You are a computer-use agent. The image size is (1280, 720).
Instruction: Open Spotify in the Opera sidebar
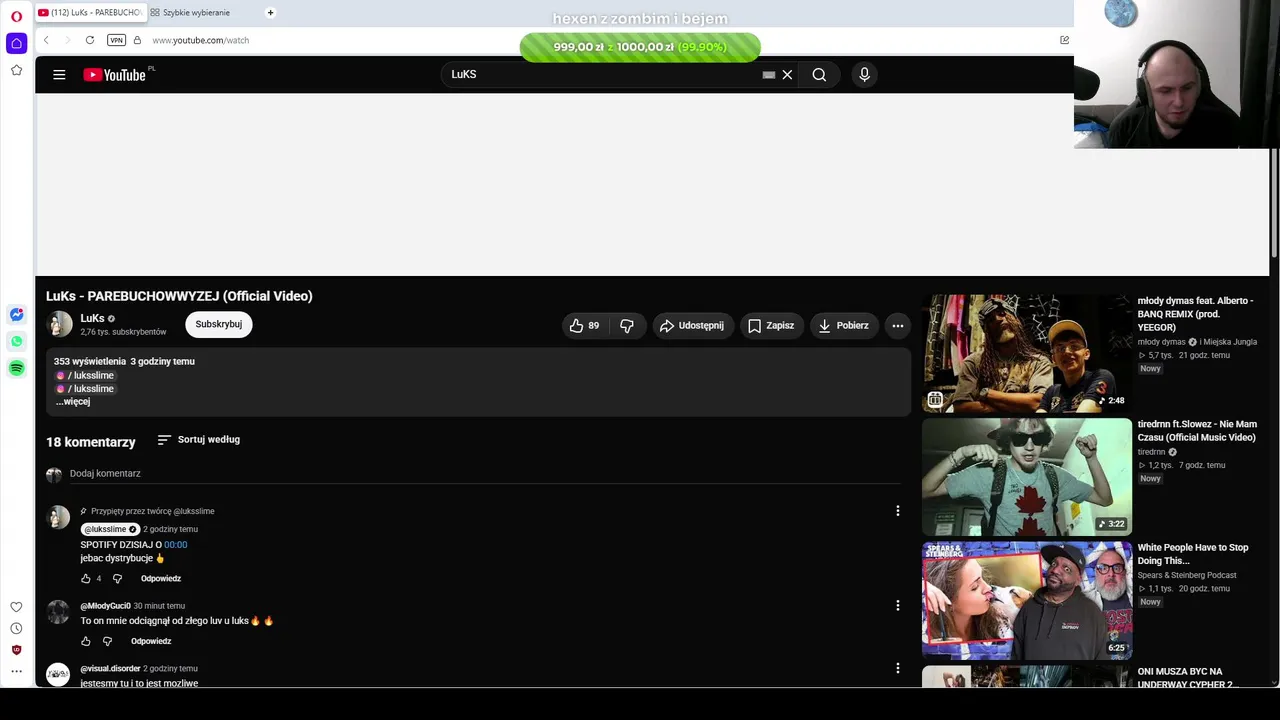[x=16, y=368]
